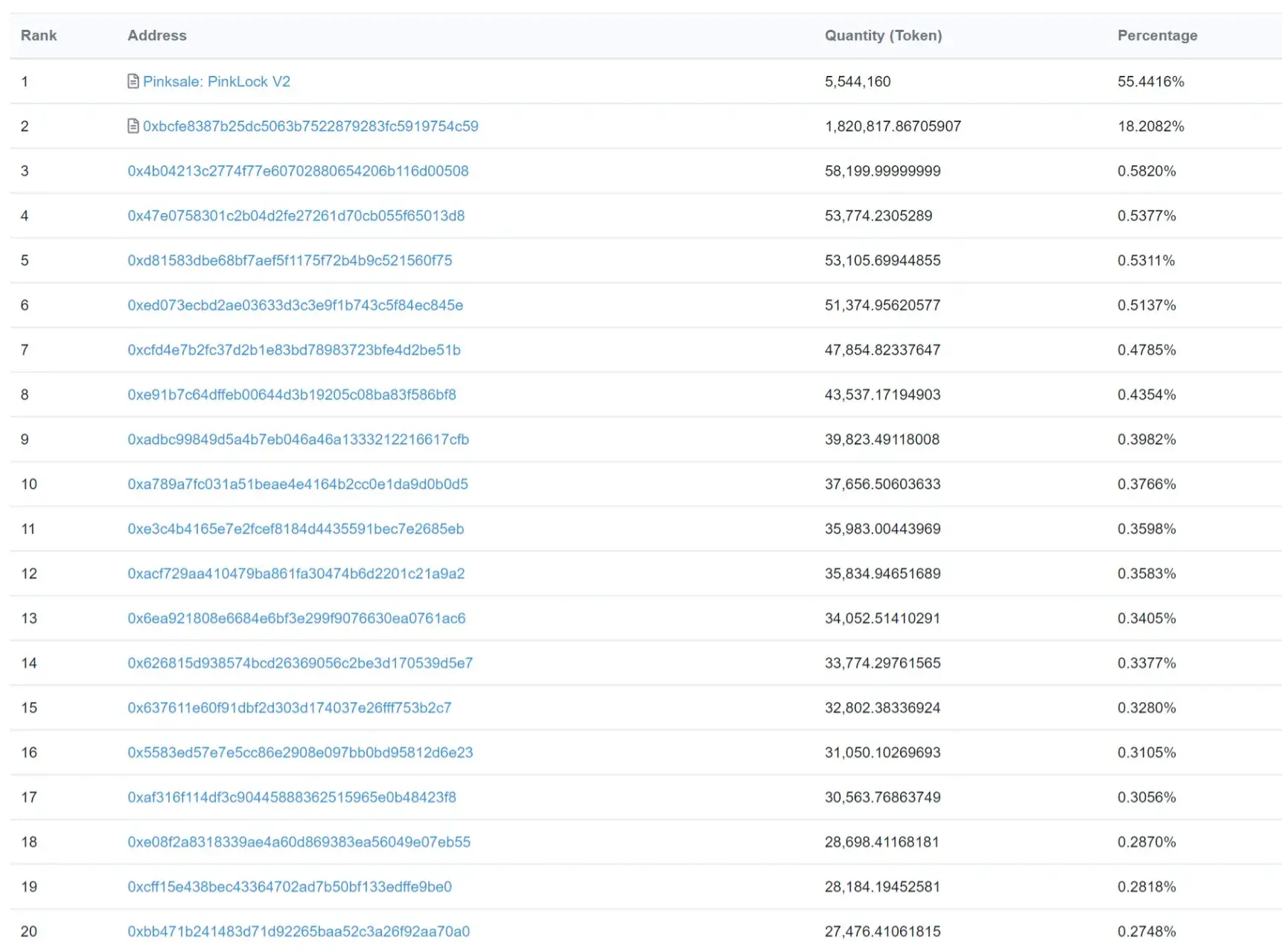Select percentage 0.4354%
The height and width of the screenshot is (952, 1282).
coord(1147,394)
